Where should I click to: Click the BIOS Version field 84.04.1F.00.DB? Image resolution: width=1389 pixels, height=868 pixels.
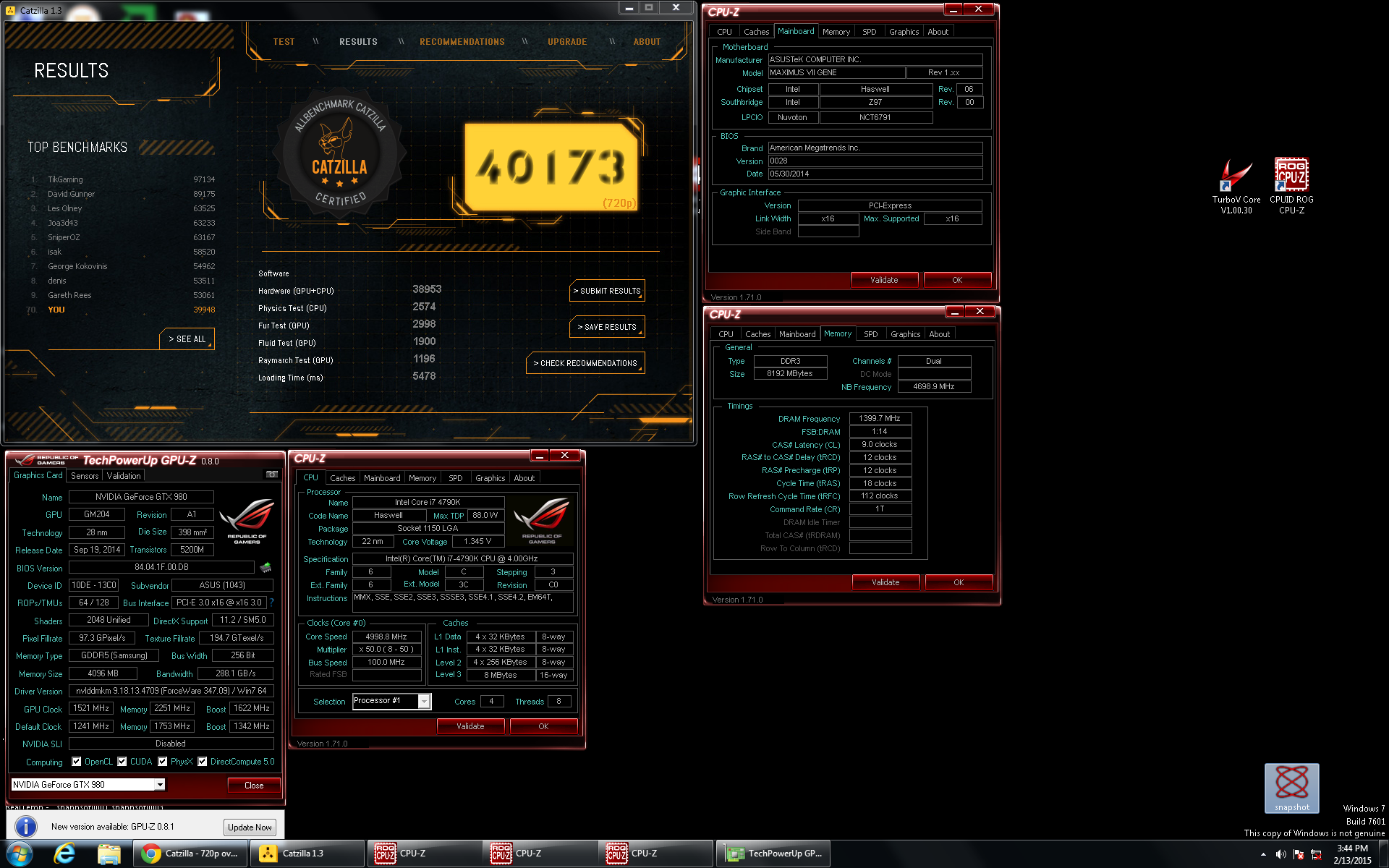pos(161,568)
